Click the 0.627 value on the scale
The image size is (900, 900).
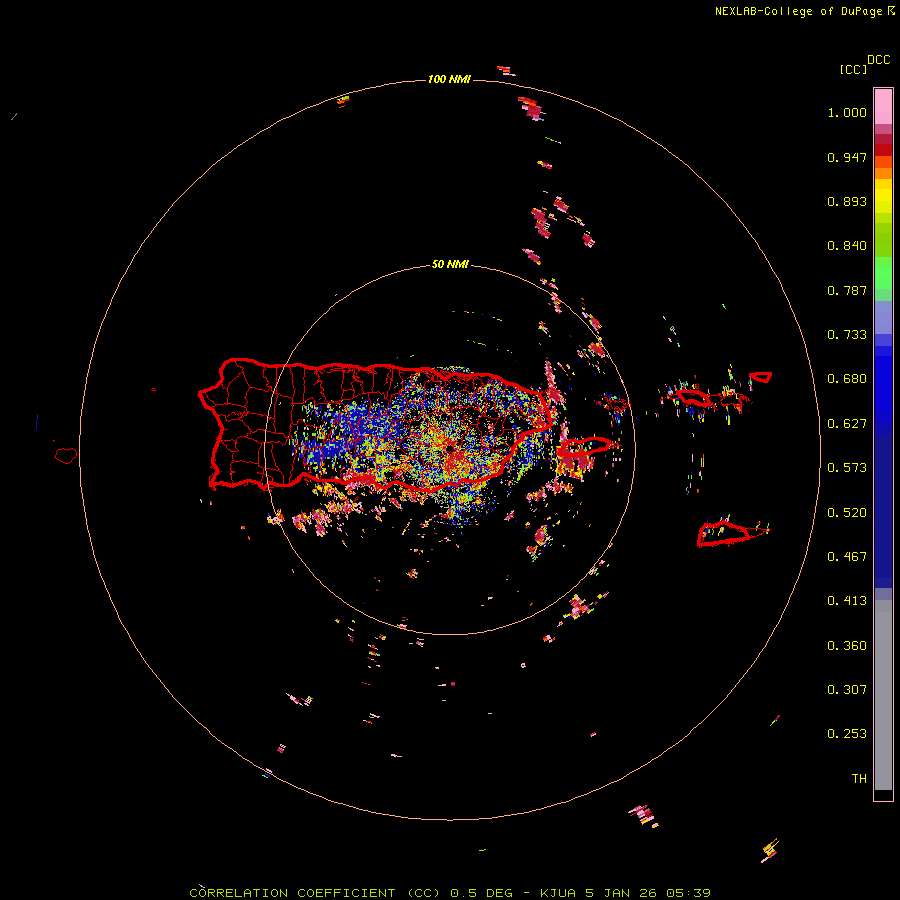point(847,424)
